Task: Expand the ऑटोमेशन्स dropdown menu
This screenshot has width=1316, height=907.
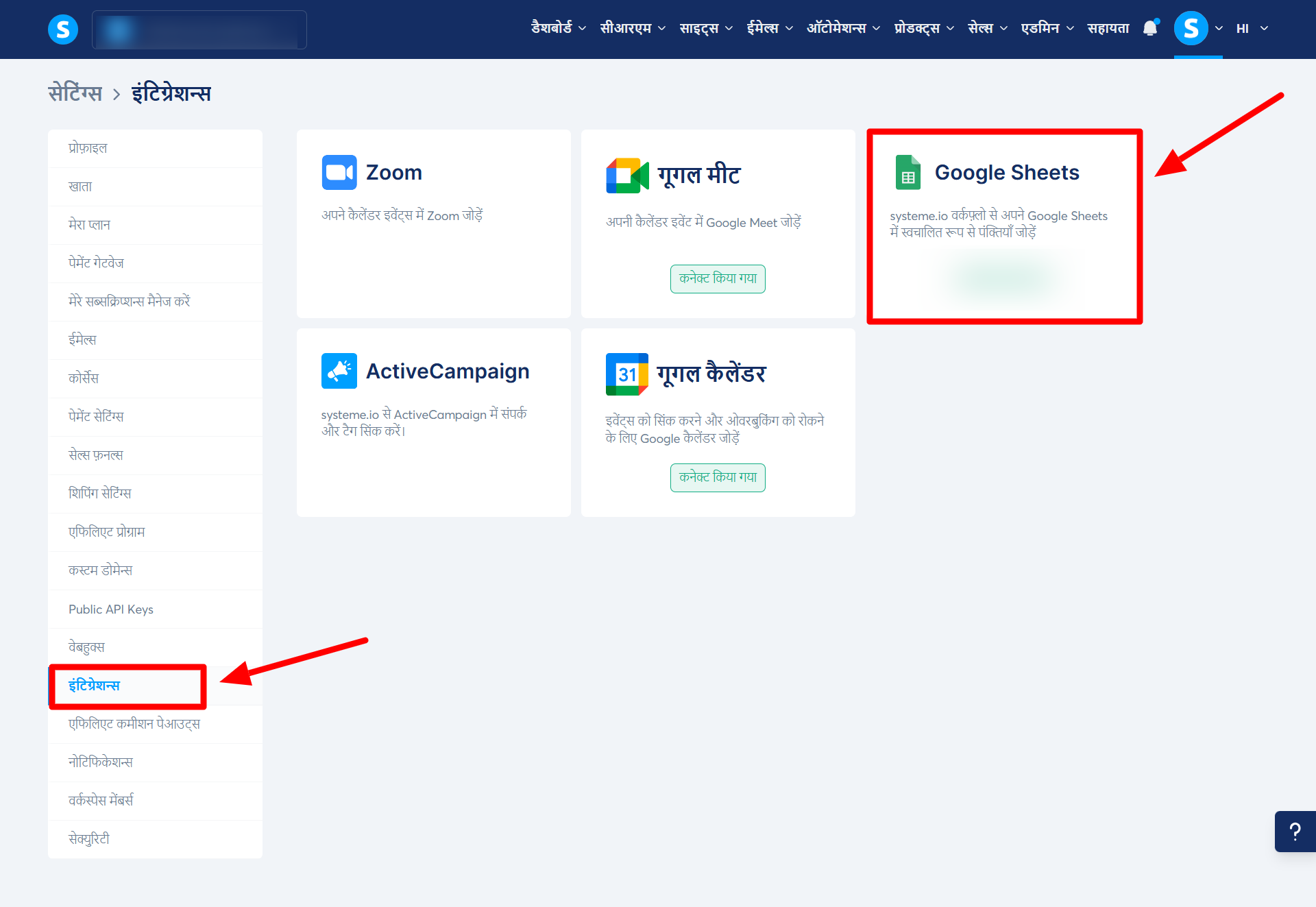Action: point(843,28)
